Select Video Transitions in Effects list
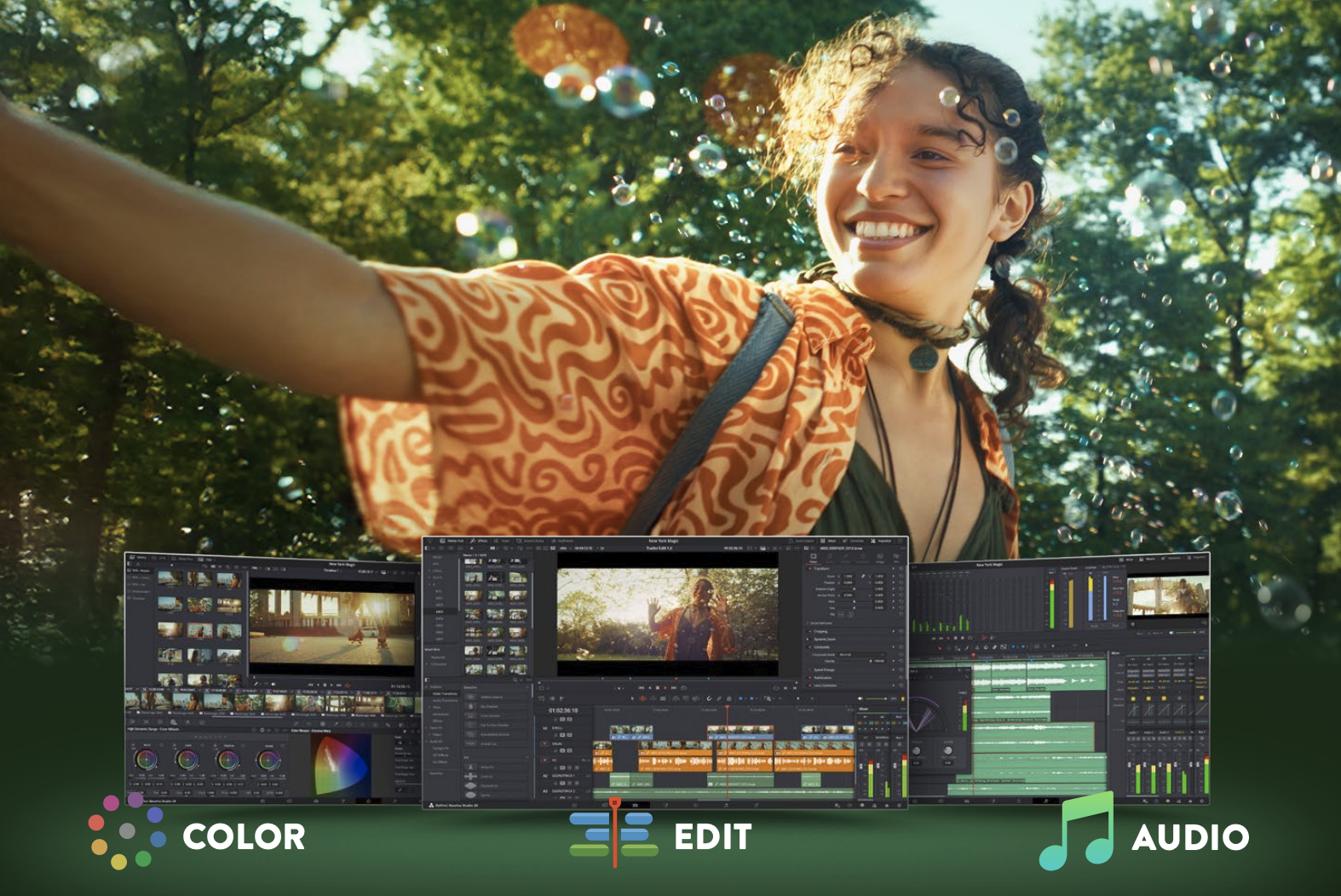The height and width of the screenshot is (896, 1341). pyautogui.click(x=445, y=693)
